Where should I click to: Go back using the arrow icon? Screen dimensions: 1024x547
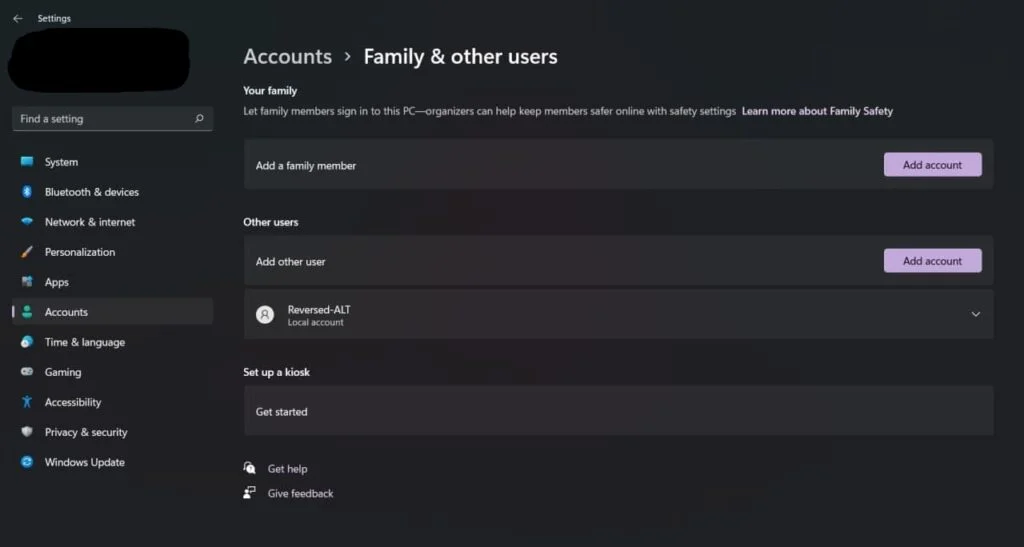click(17, 18)
